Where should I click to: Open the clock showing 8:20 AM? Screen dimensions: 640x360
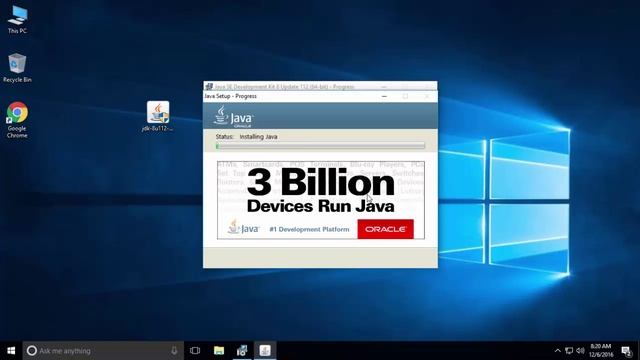pyautogui.click(x=601, y=351)
